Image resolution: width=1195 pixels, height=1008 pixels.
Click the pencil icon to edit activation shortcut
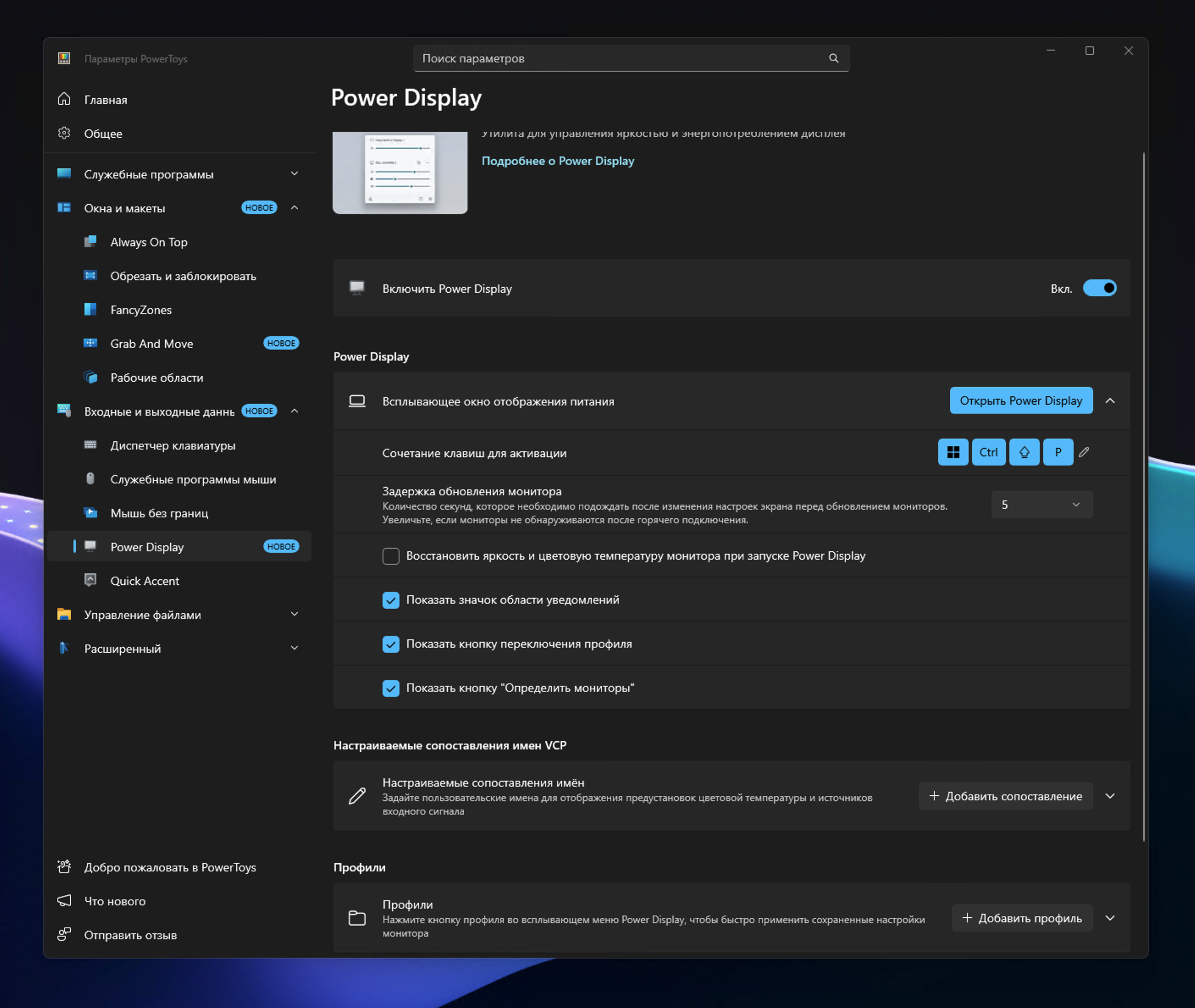click(1084, 453)
